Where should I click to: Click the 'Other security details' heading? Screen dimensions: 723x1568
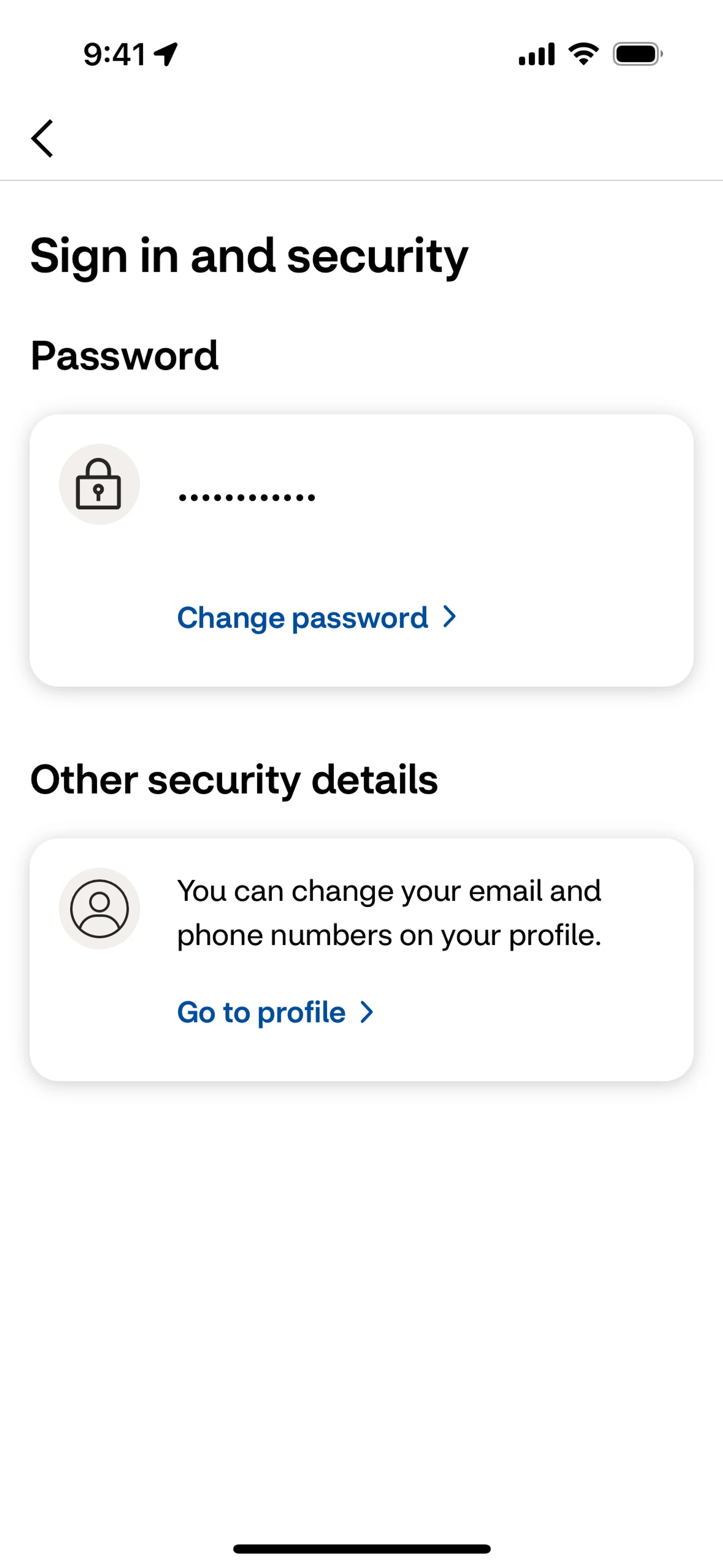(x=234, y=780)
